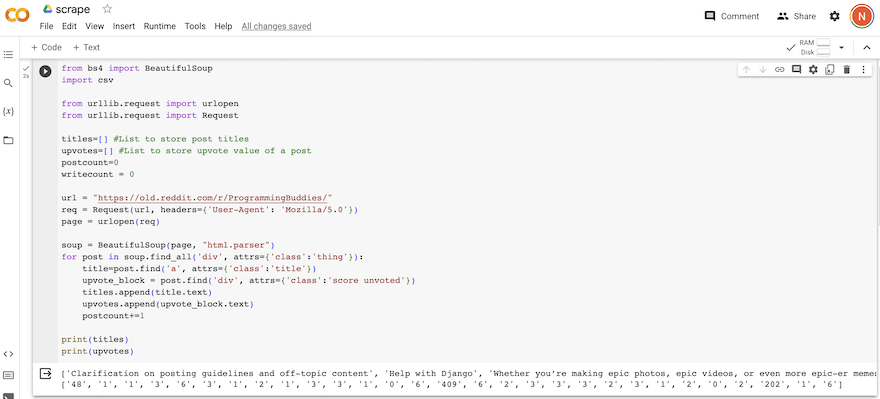Open the Find and replace sidebar
The width and height of the screenshot is (880, 399).
(8, 83)
